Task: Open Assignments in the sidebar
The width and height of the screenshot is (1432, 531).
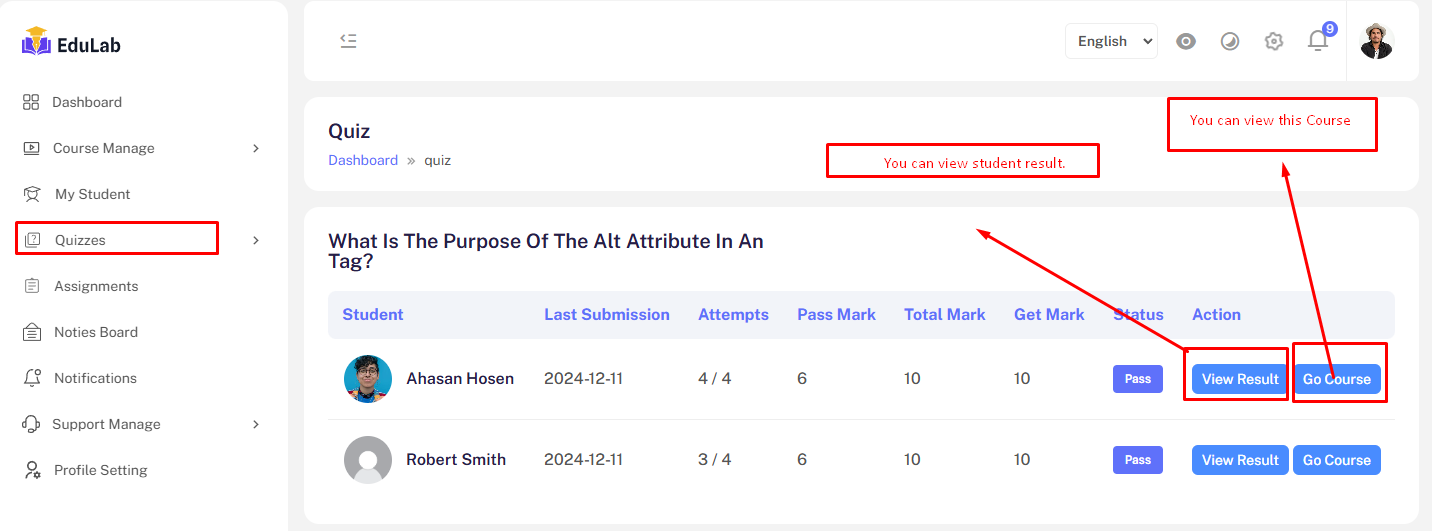Action: click(96, 286)
